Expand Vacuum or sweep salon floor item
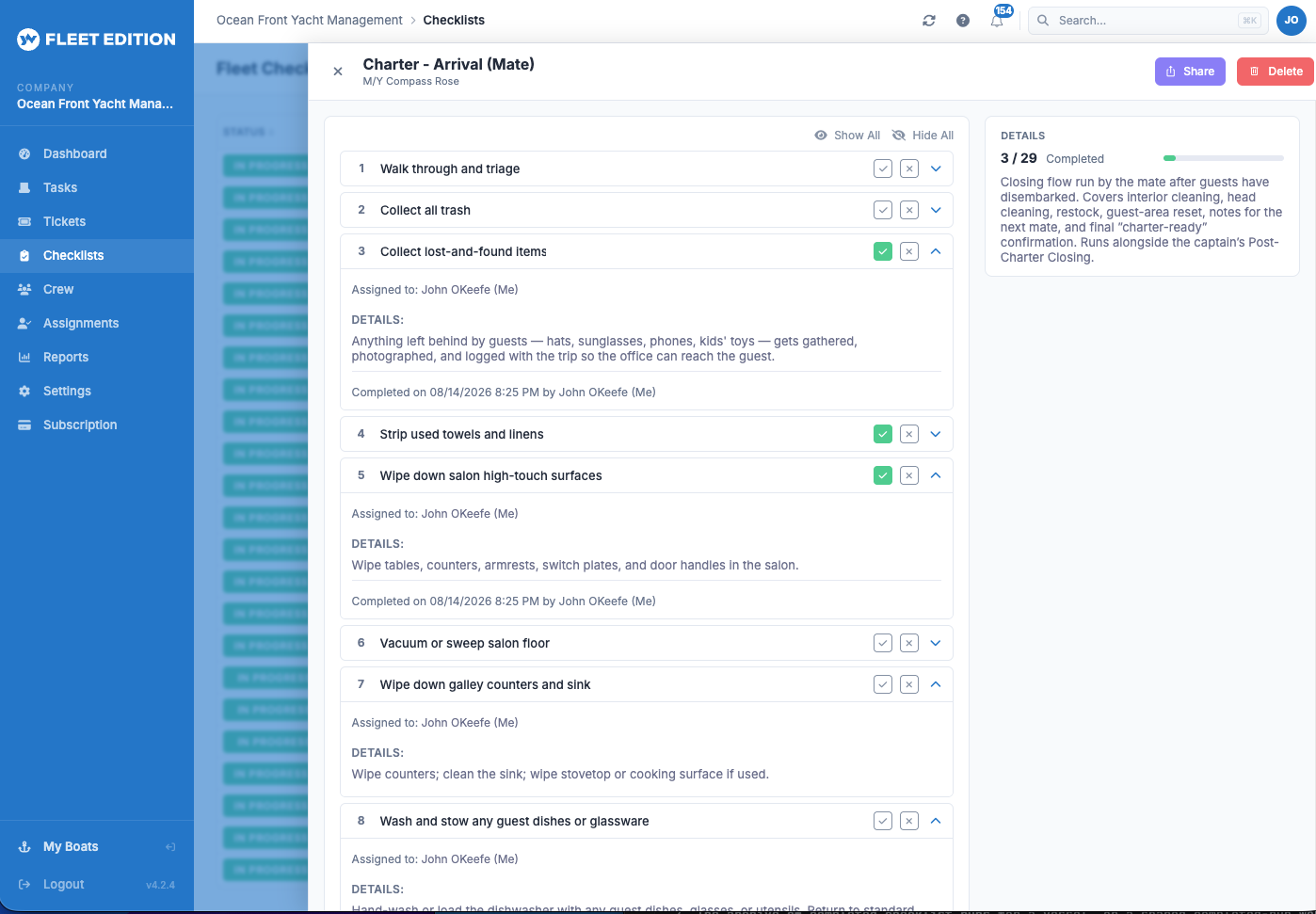This screenshot has height=914, width=1316. (x=936, y=643)
